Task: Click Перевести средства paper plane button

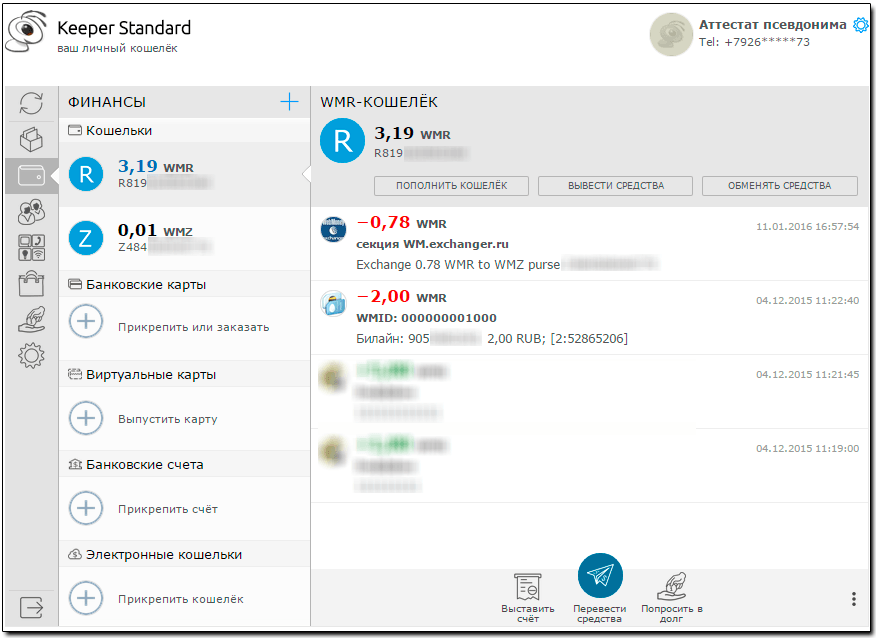Action: click(600, 577)
